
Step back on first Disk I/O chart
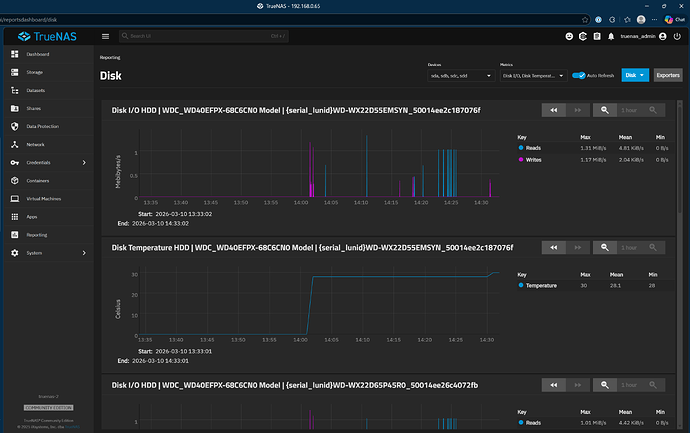[554, 110]
